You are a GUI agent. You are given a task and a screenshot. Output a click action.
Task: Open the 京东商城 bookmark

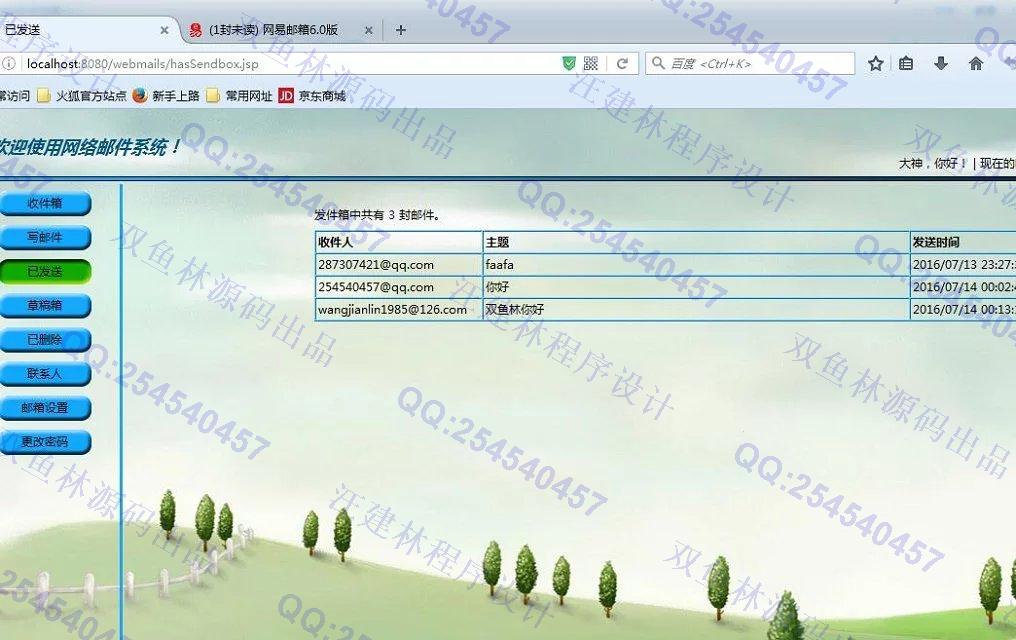pyautogui.click(x=312, y=96)
